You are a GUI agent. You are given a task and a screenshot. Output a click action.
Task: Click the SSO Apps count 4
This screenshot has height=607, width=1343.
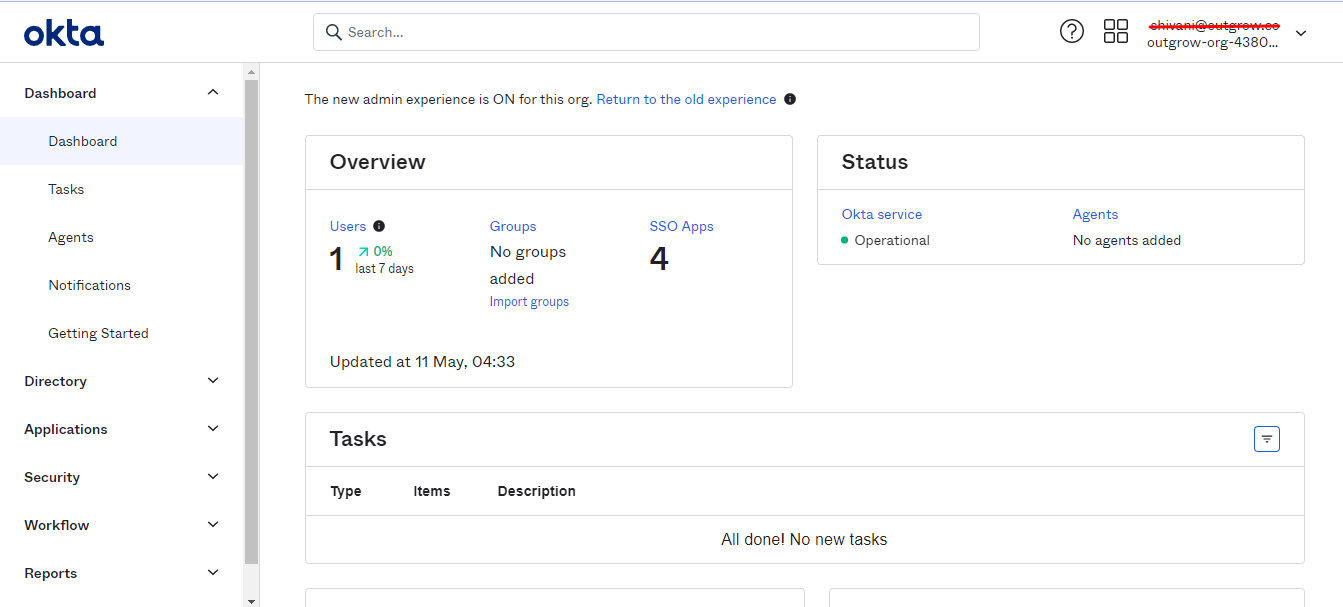[659, 259]
